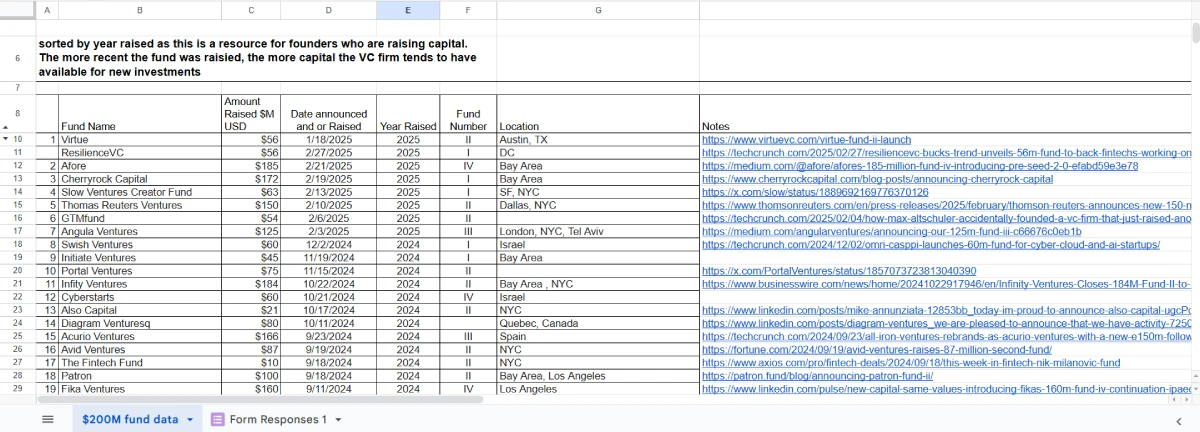This screenshot has width=1200, height=432.
Task: Select the "The Fintech Fund" cell
Action: (x=139, y=361)
